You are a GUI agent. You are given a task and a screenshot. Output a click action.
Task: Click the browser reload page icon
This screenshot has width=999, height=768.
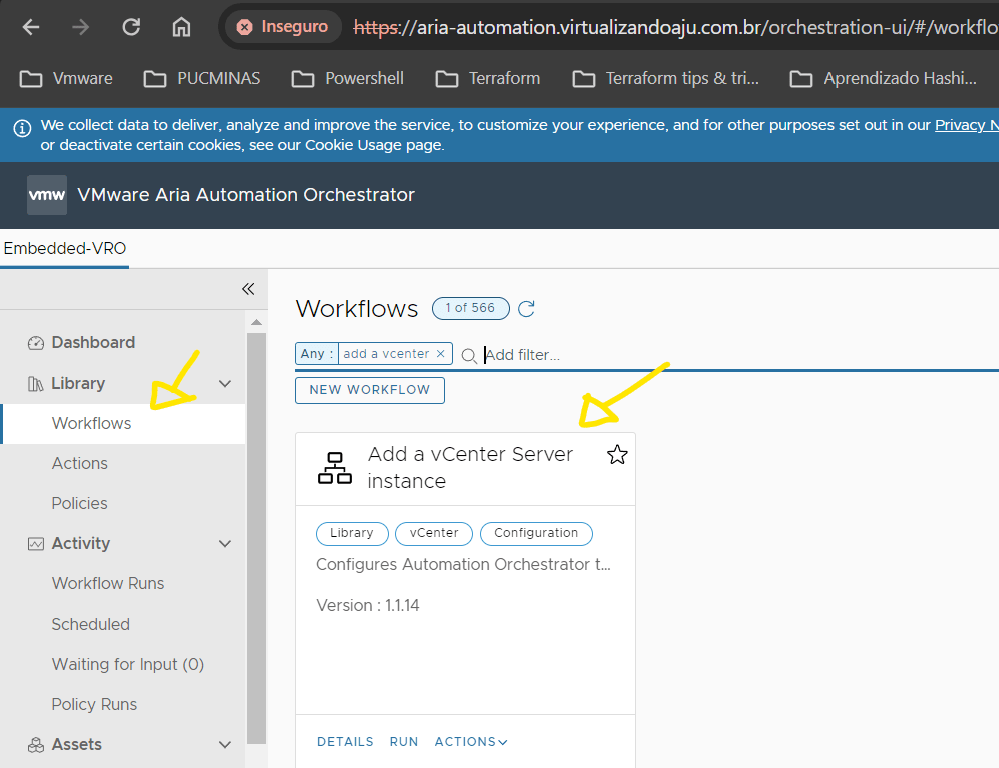pyautogui.click(x=131, y=27)
